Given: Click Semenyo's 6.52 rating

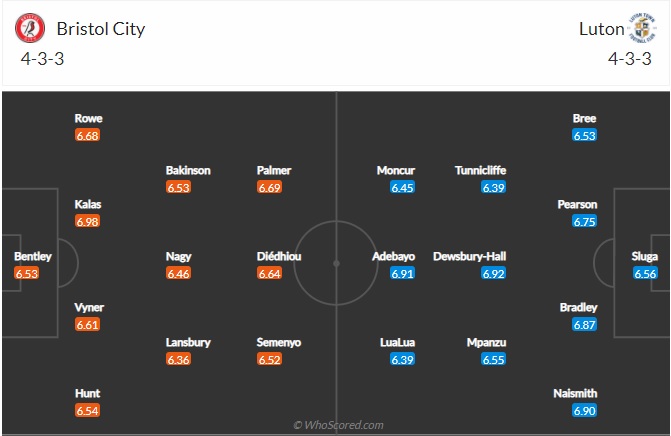Looking at the screenshot, I should pyautogui.click(x=270, y=359).
